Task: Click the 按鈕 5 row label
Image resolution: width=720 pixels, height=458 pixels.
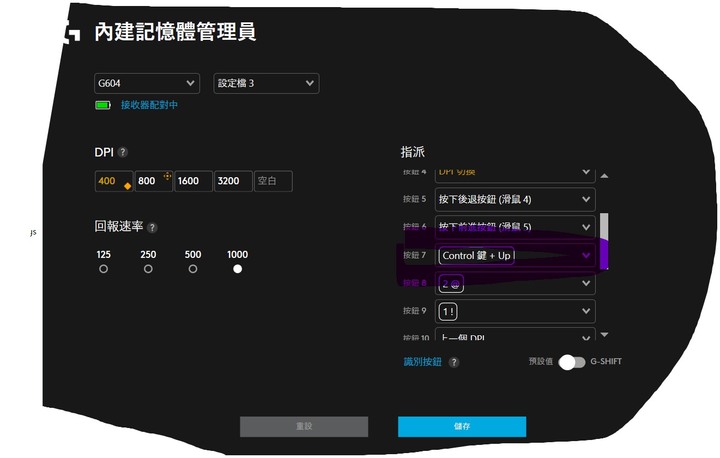Action: 415,199
